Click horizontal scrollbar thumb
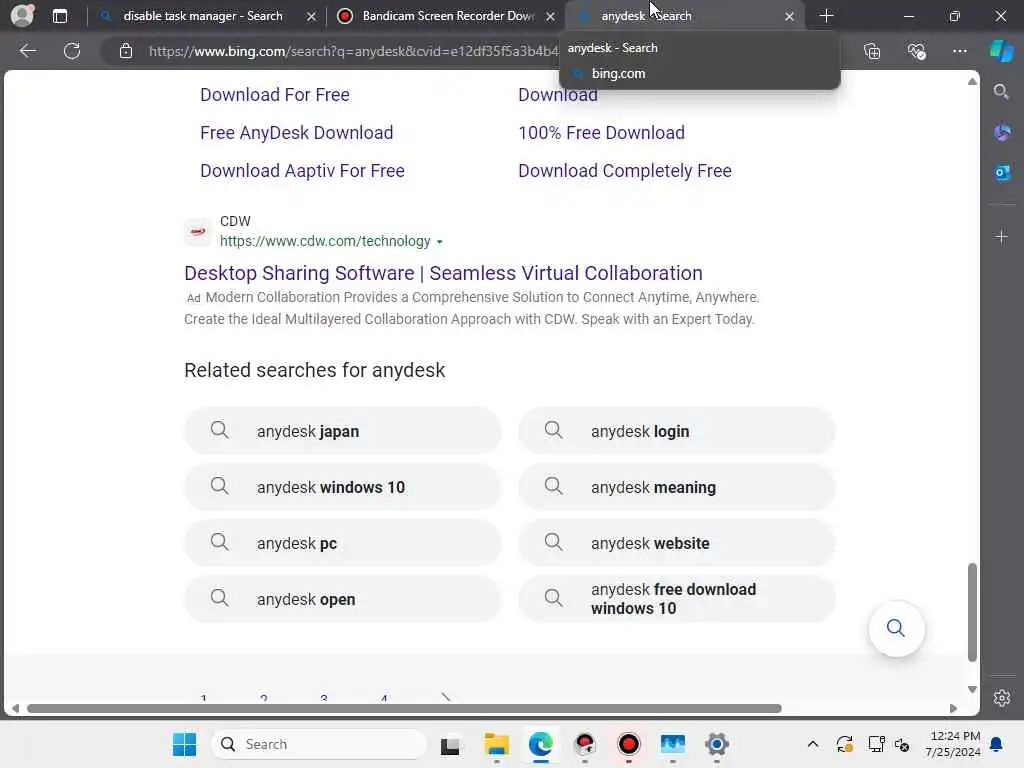Screen dimensions: 1024x768 point(404,709)
